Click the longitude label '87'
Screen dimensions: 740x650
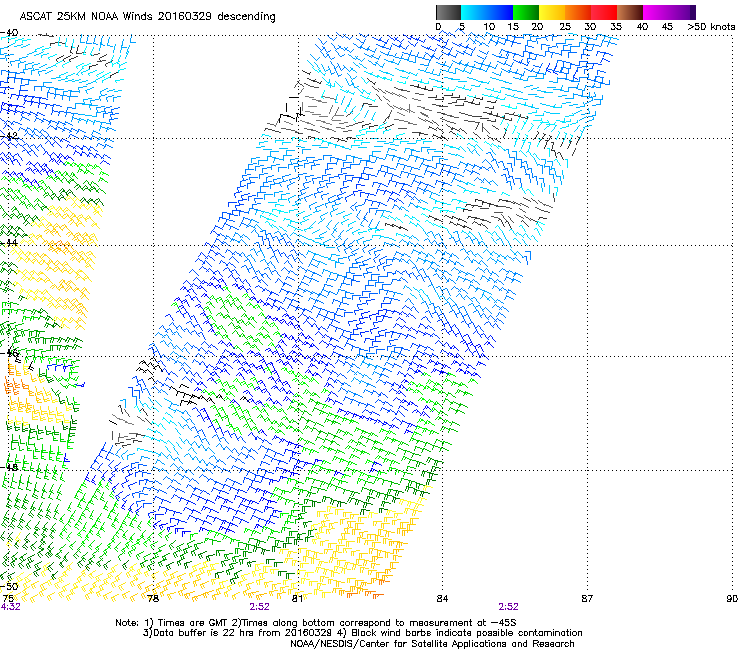point(587,599)
